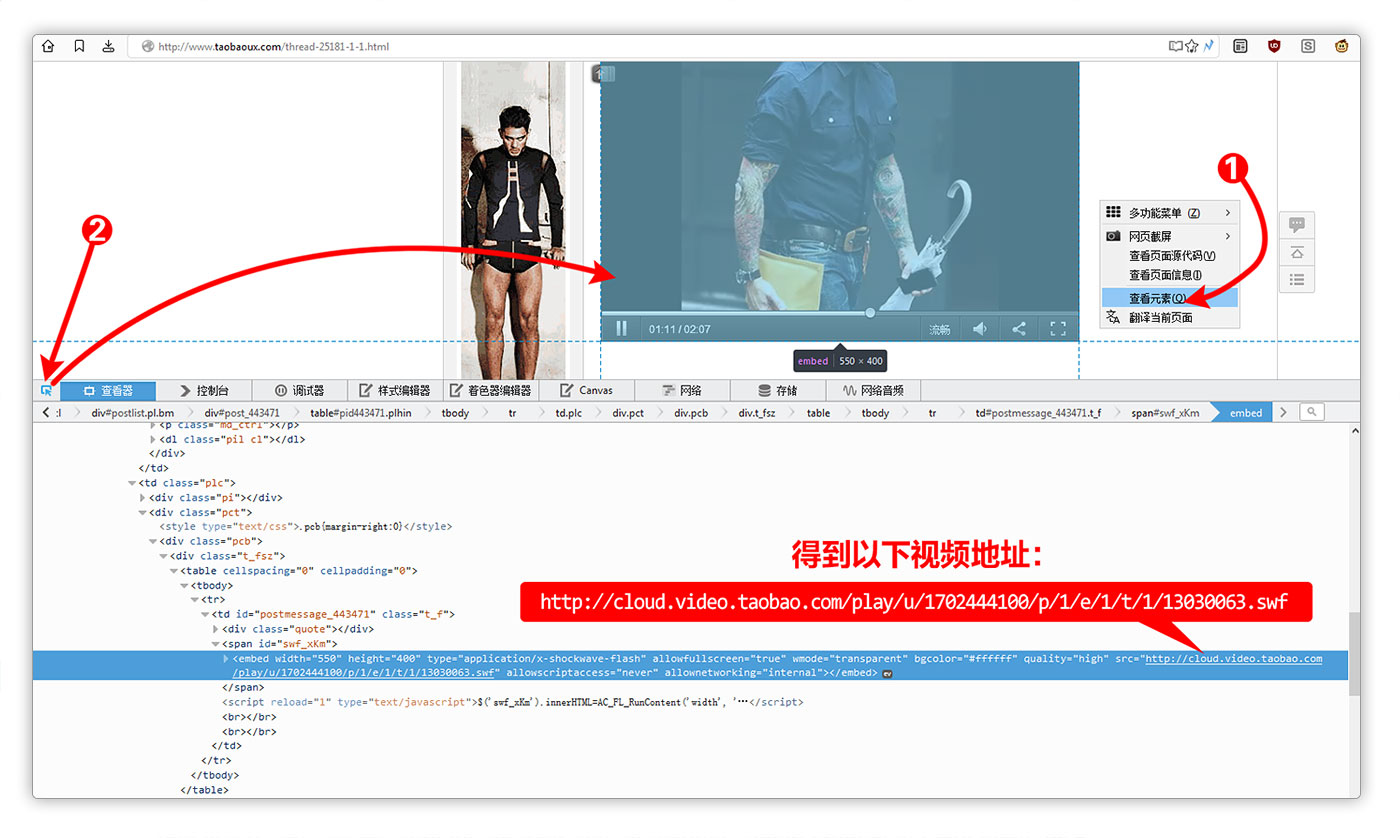Expand the div class="quote" node
Screen dimensions: 1400x838
click(x=216, y=629)
